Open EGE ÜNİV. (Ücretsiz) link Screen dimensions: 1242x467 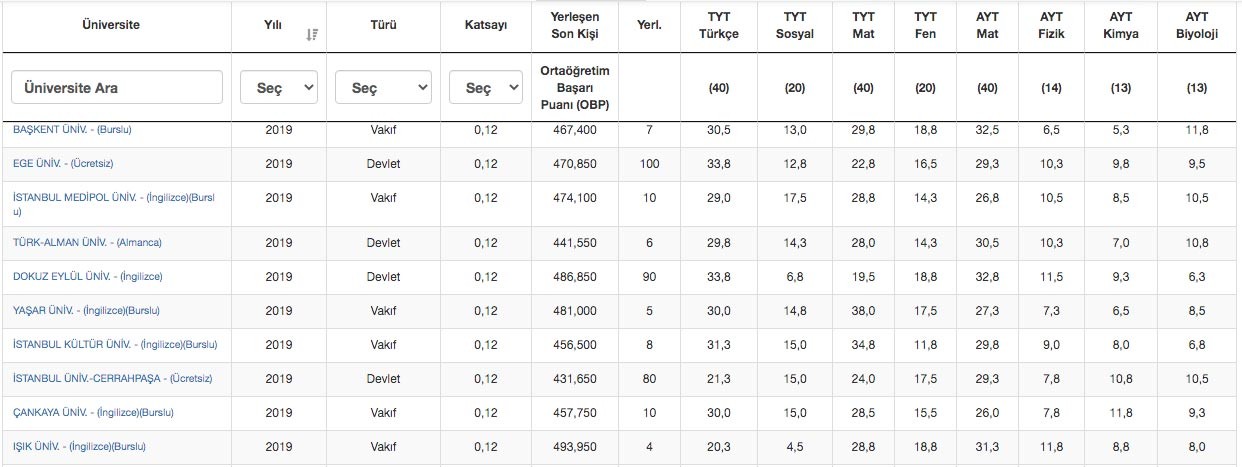point(70,163)
